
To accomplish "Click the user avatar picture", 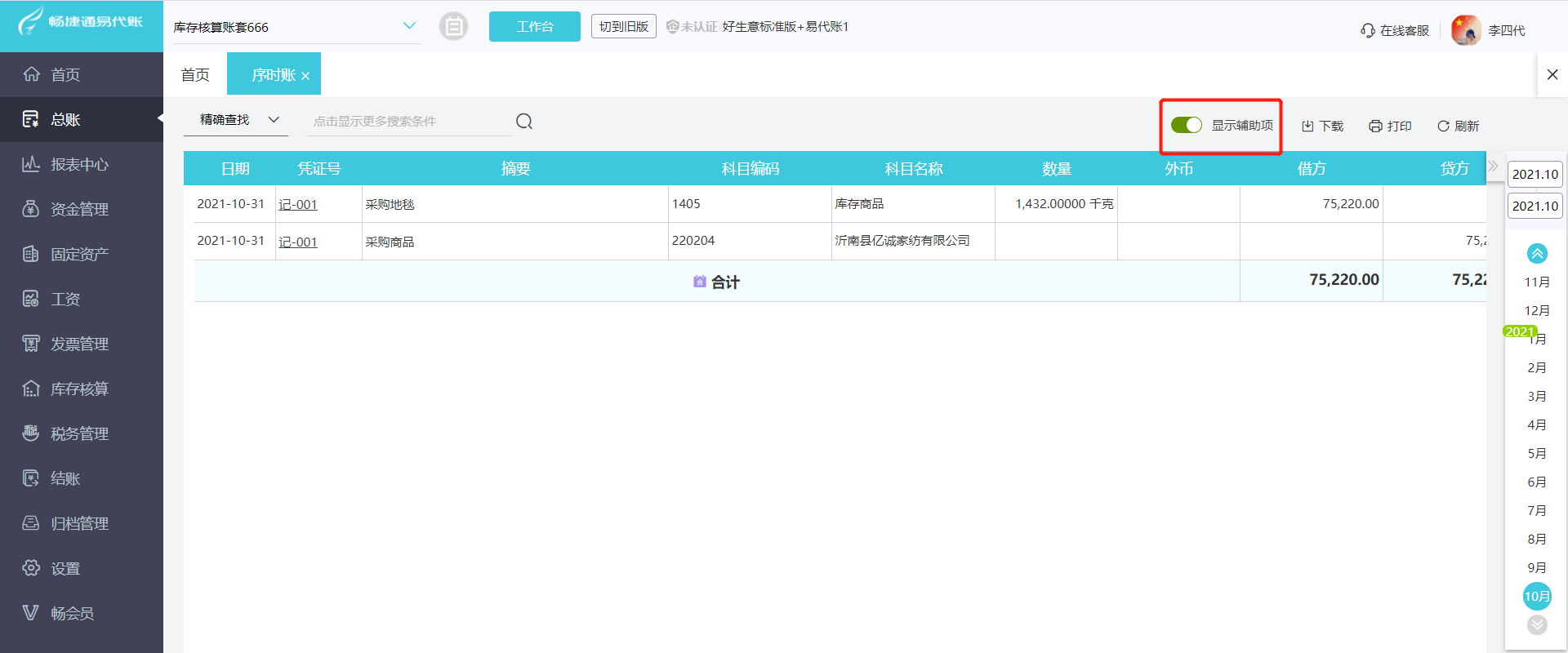I will (1466, 30).
